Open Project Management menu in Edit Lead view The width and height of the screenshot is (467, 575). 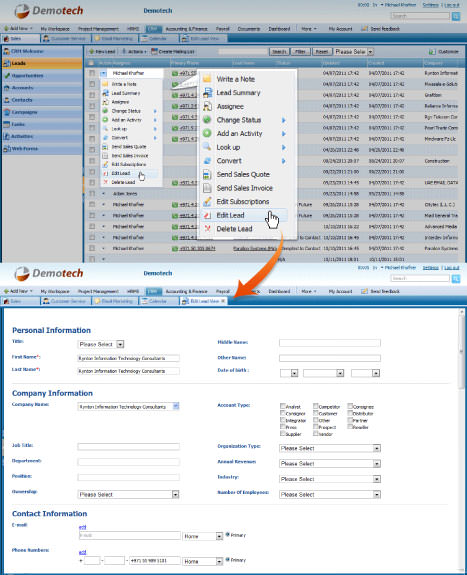[98, 291]
